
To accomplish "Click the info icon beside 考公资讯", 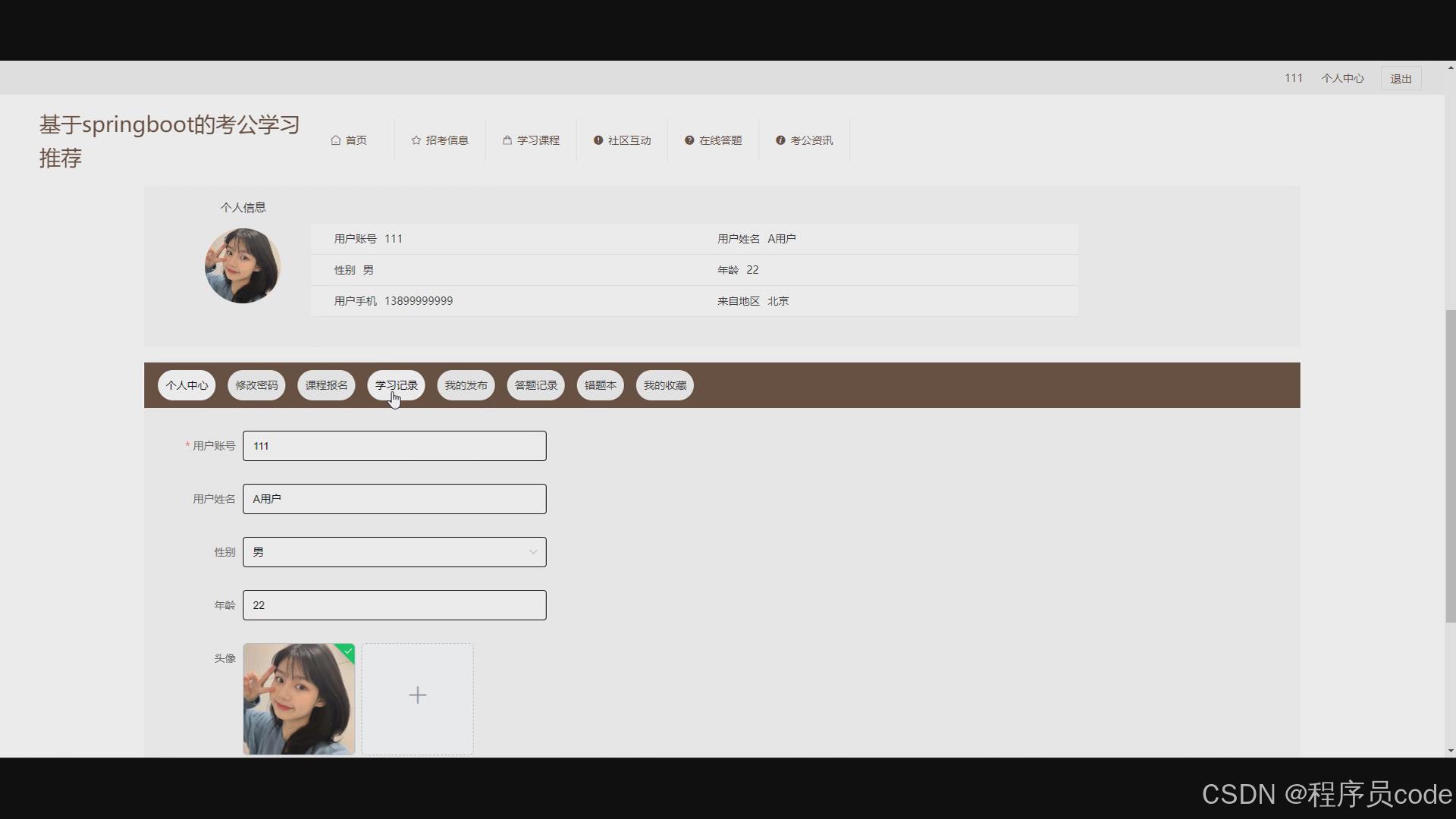I will point(780,140).
